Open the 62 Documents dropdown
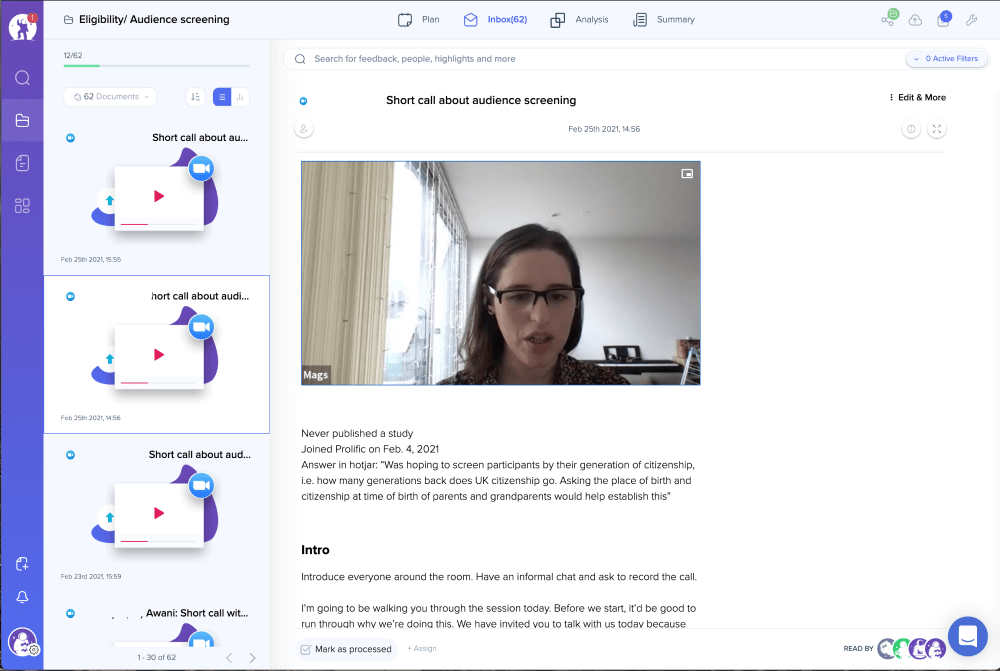This screenshot has width=1000, height=671. [110, 97]
